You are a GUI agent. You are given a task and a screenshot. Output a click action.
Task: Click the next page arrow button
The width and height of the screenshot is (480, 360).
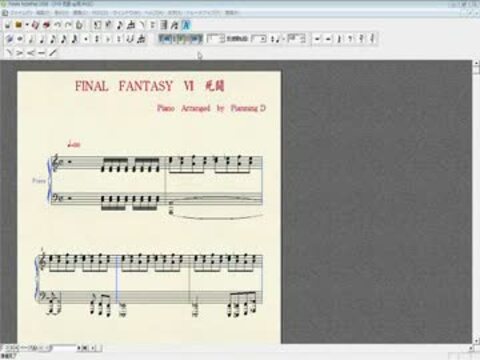(93, 348)
